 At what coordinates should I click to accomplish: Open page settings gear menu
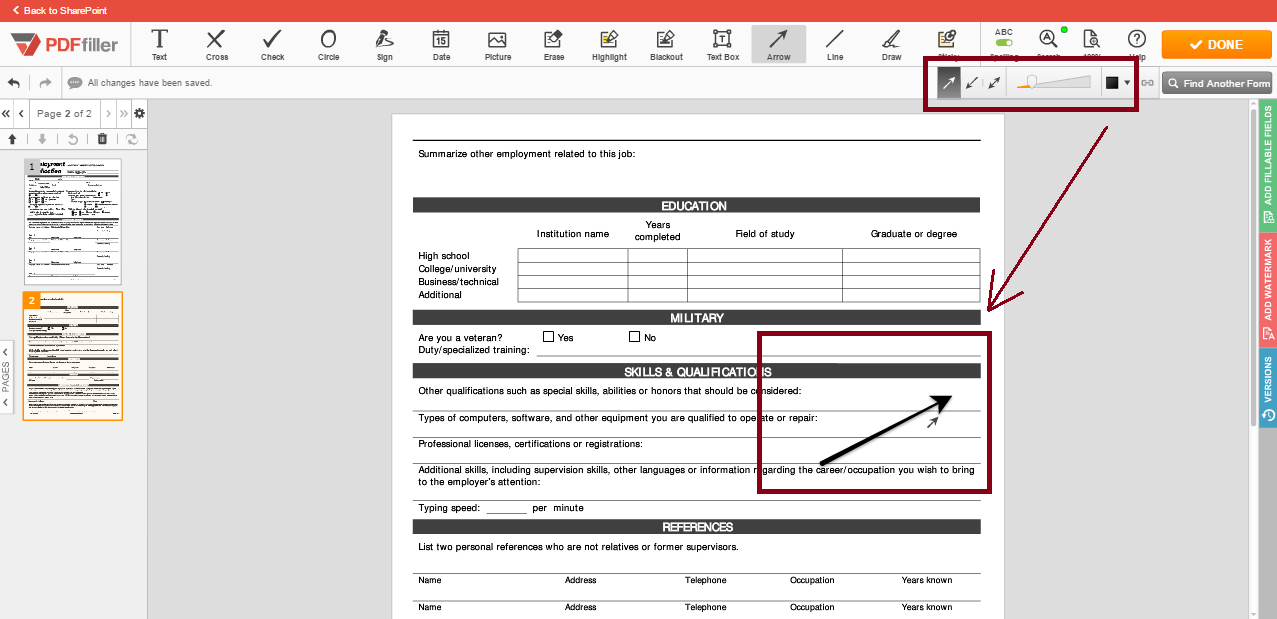[139, 113]
